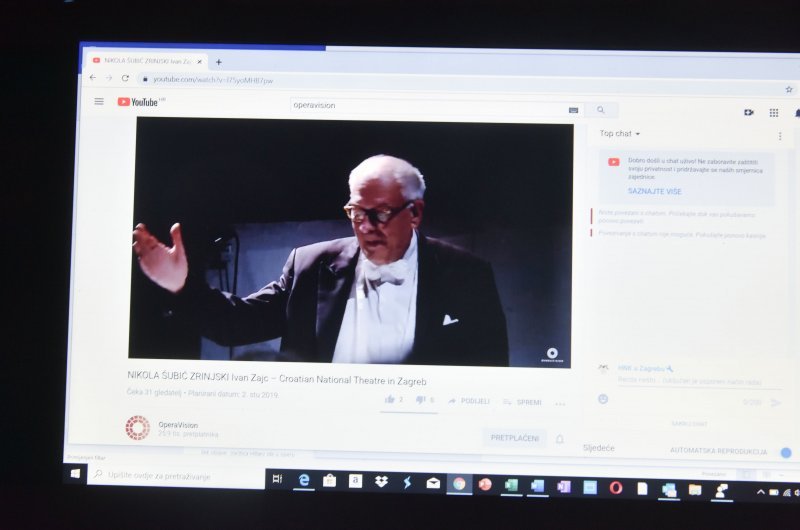Click SAKRIJ CHAT to hide chat
This screenshot has height=530, width=800.
coord(689,423)
